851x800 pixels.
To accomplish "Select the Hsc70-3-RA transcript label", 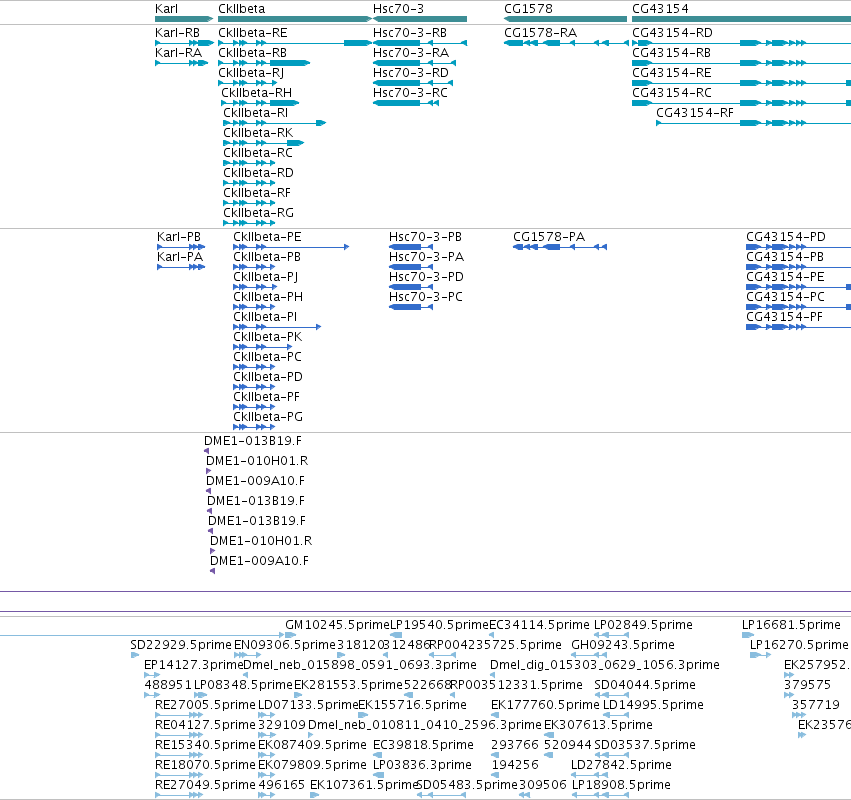I will click(x=411, y=53).
